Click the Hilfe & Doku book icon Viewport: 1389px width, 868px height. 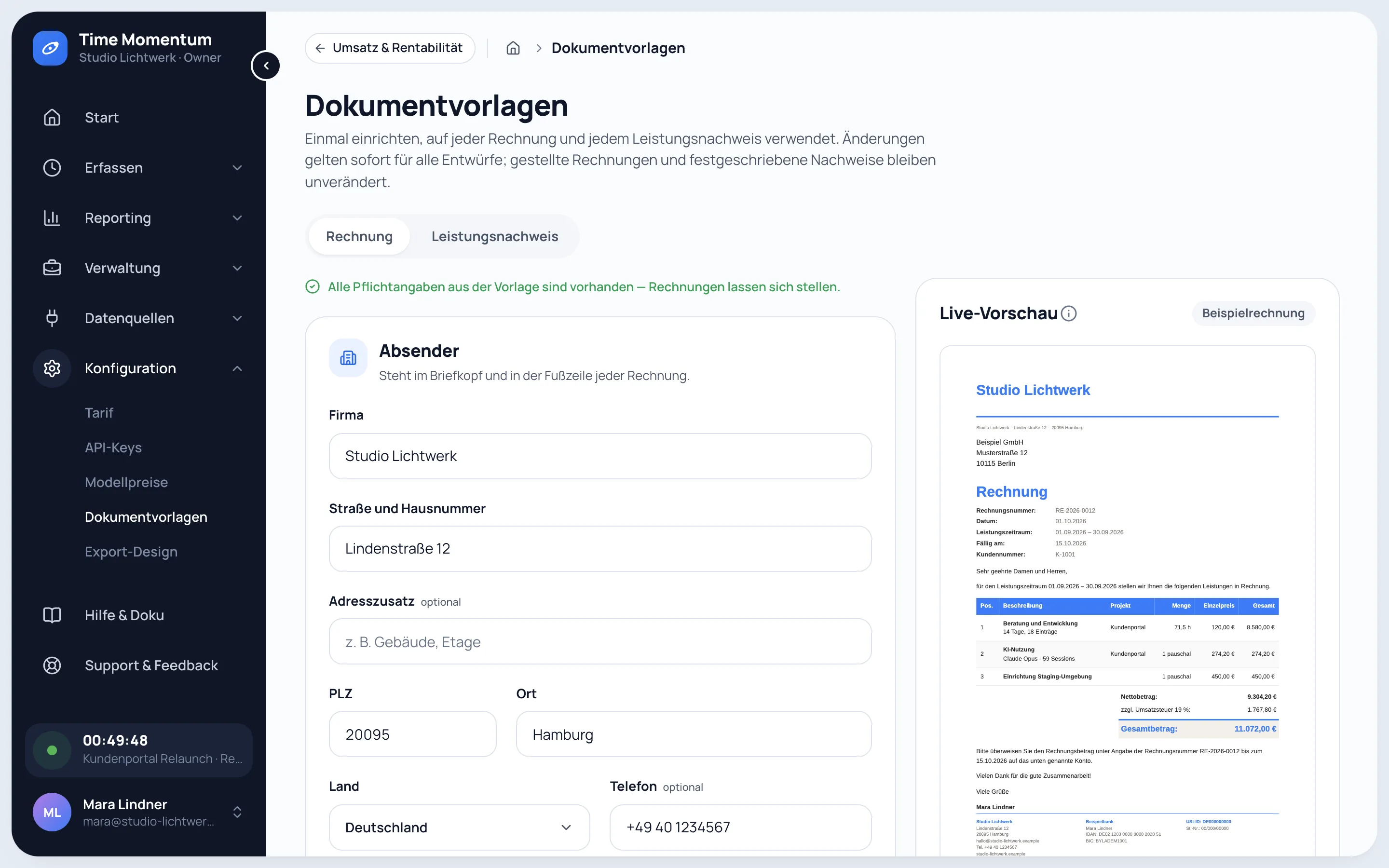point(52,615)
